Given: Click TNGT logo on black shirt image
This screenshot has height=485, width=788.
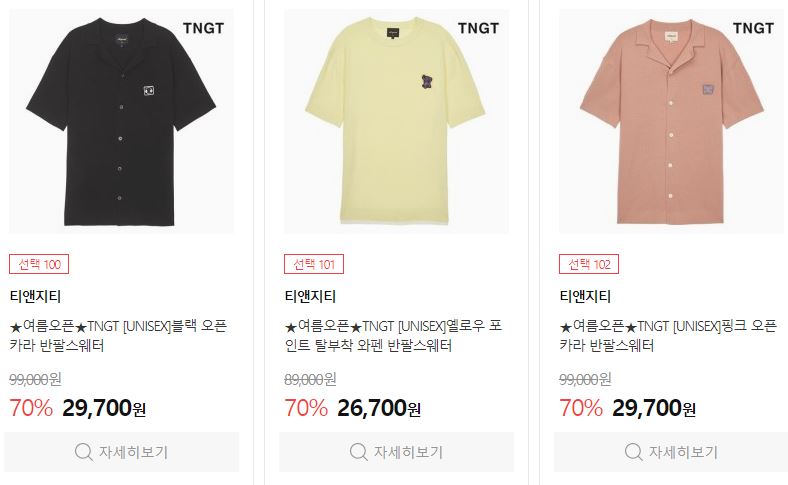Looking at the screenshot, I should (x=204, y=28).
